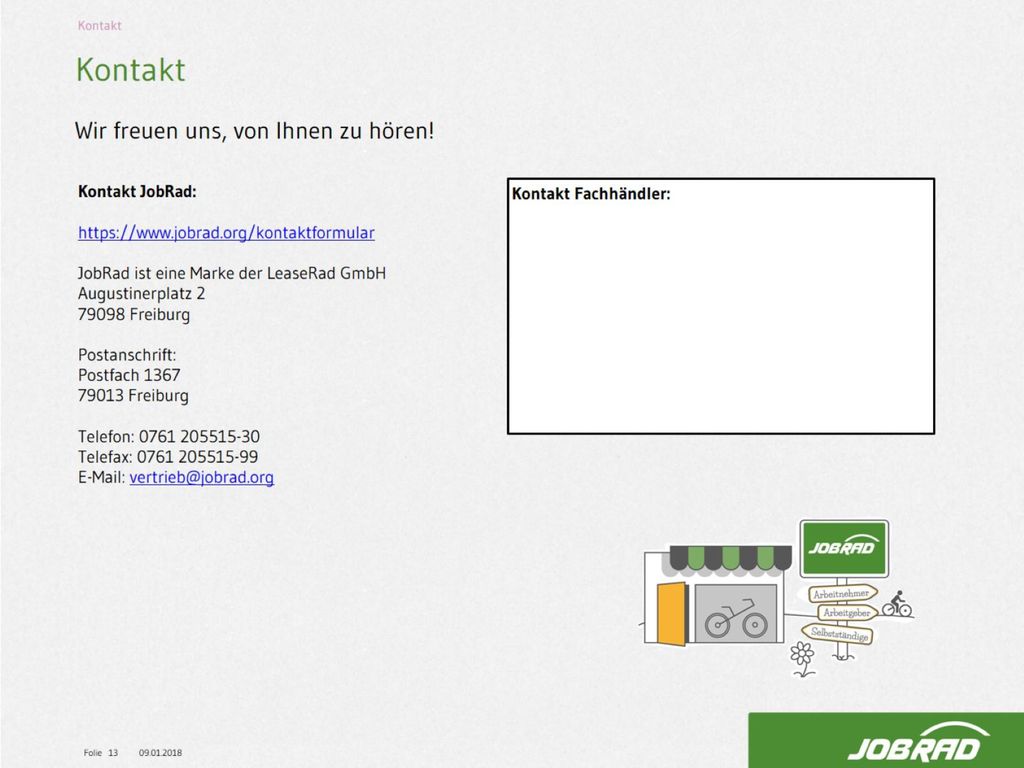
Task: Click inside the Kontakt Fachhändler box
Action: tap(721, 306)
